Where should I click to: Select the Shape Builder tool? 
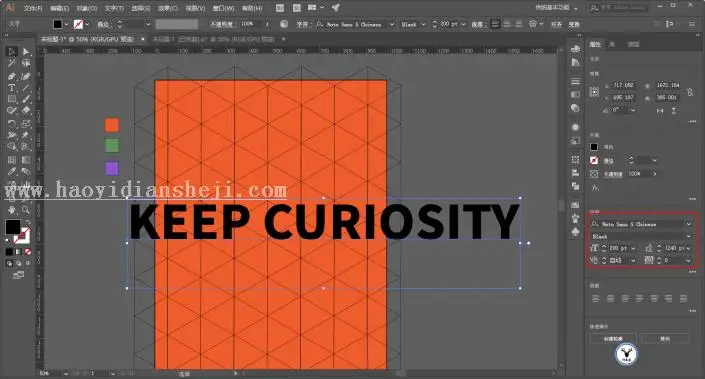pyautogui.click(x=12, y=147)
